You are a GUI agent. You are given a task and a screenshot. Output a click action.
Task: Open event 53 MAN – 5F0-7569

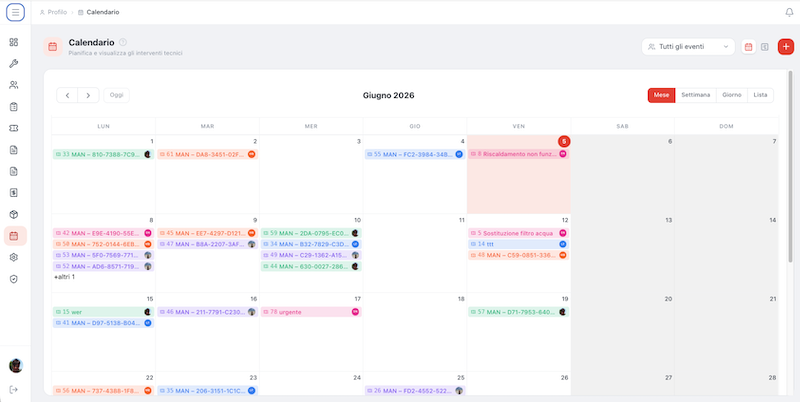(x=104, y=255)
